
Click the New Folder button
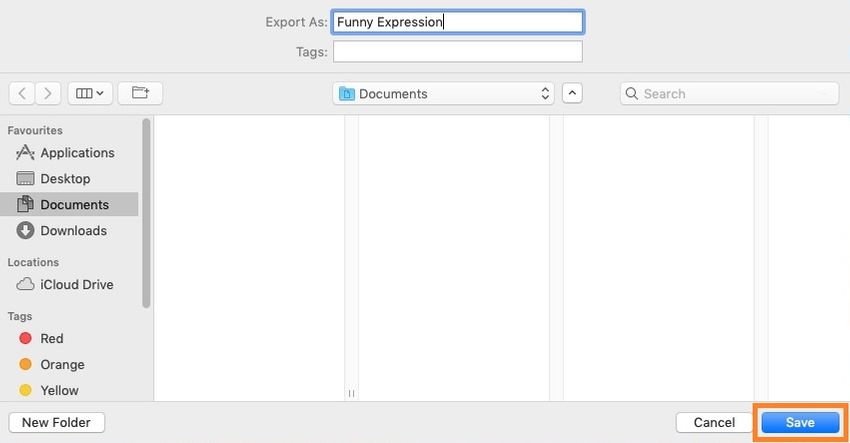click(x=56, y=422)
